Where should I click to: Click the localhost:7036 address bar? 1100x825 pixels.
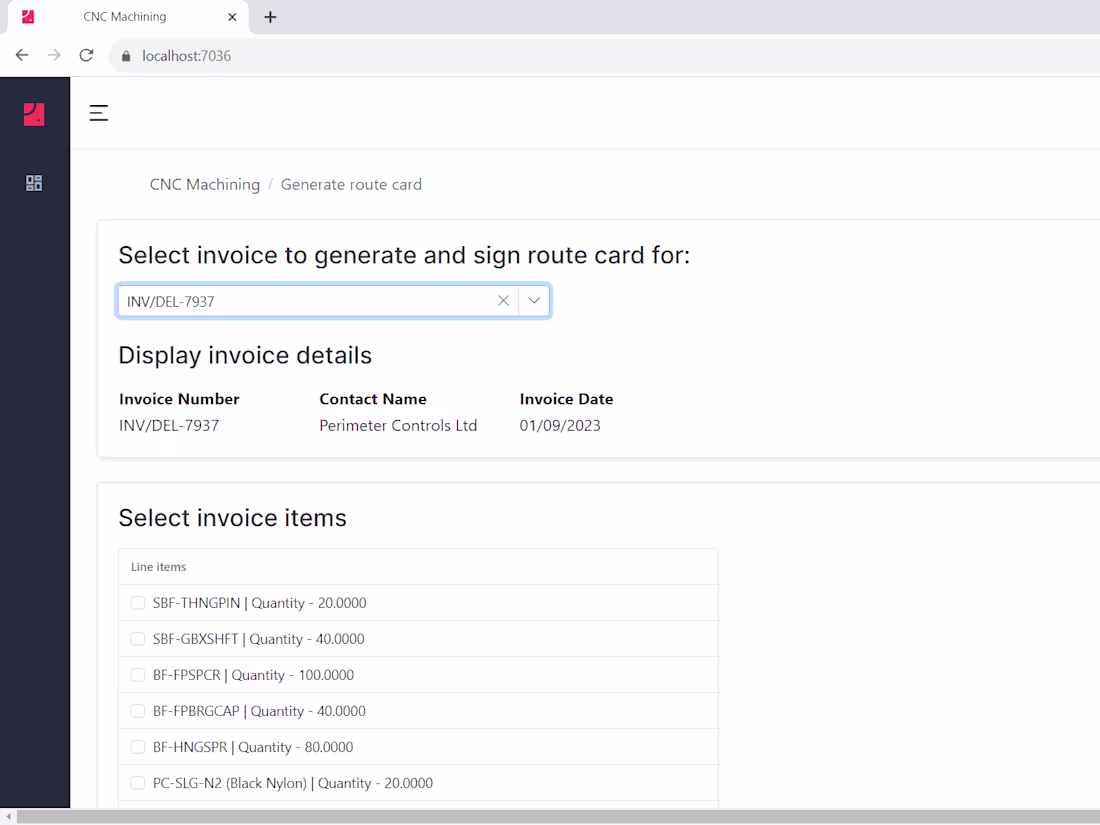point(186,55)
